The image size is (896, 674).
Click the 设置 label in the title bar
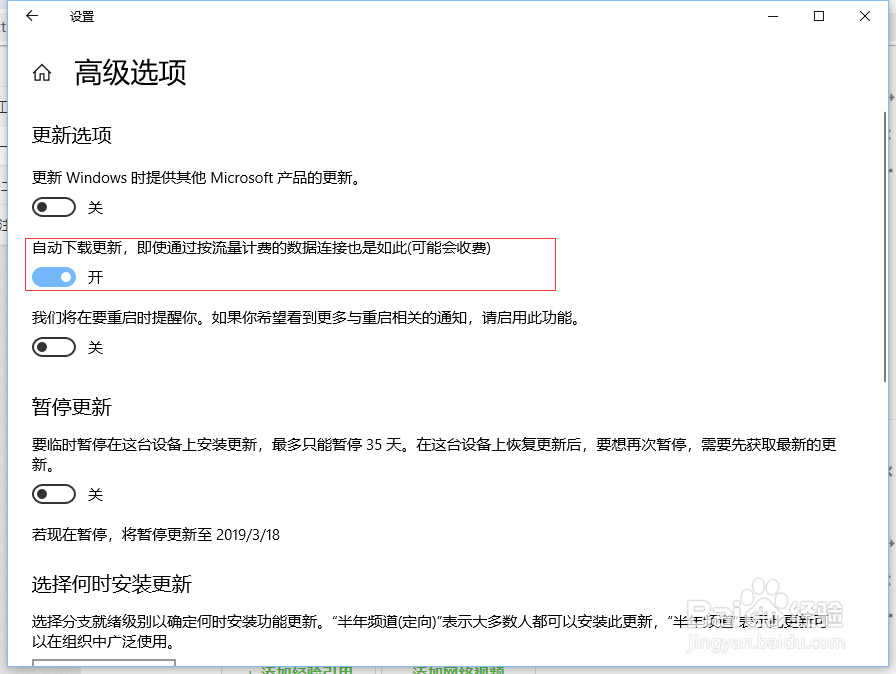81,16
